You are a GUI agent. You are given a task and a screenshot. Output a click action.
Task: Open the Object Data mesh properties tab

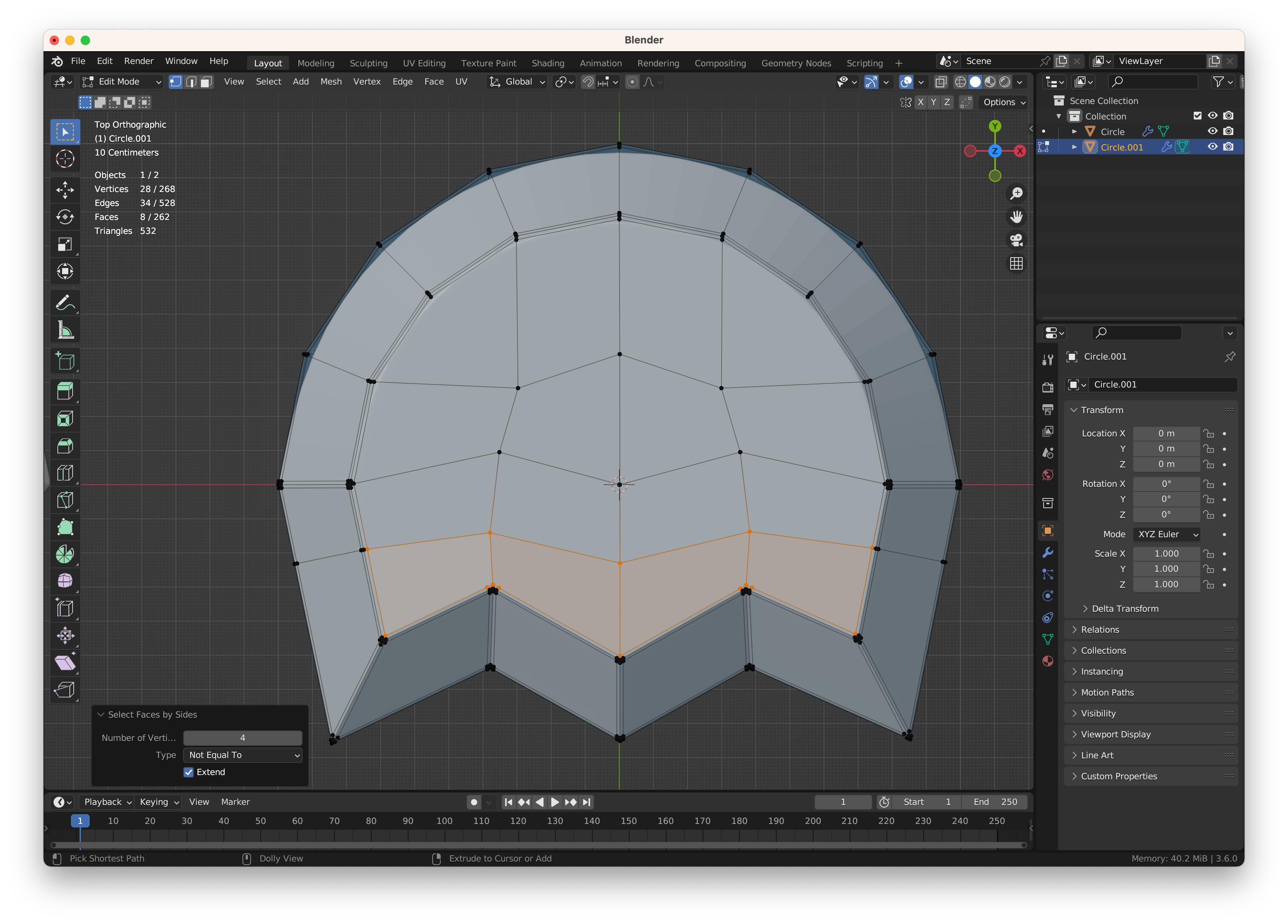click(x=1048, y=640)
